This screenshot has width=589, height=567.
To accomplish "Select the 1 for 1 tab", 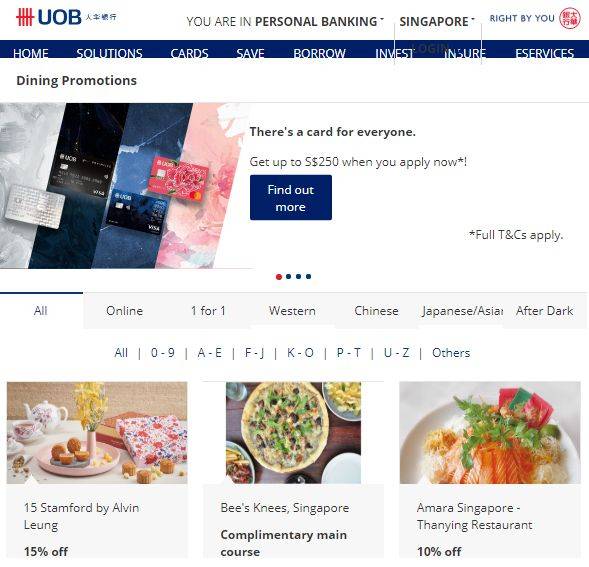I will [208, 311].
